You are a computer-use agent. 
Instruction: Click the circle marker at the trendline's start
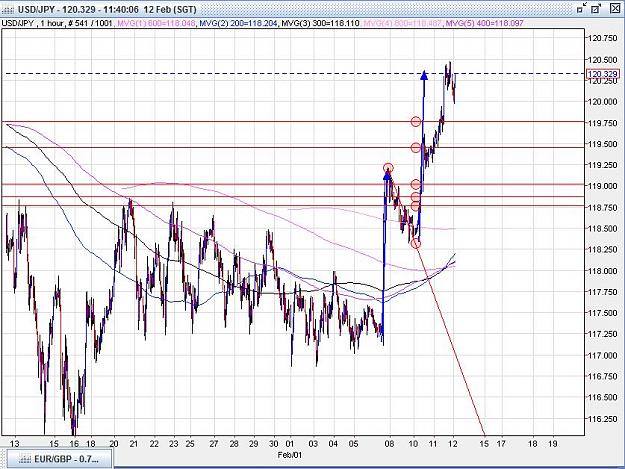(x=415, y=243)
